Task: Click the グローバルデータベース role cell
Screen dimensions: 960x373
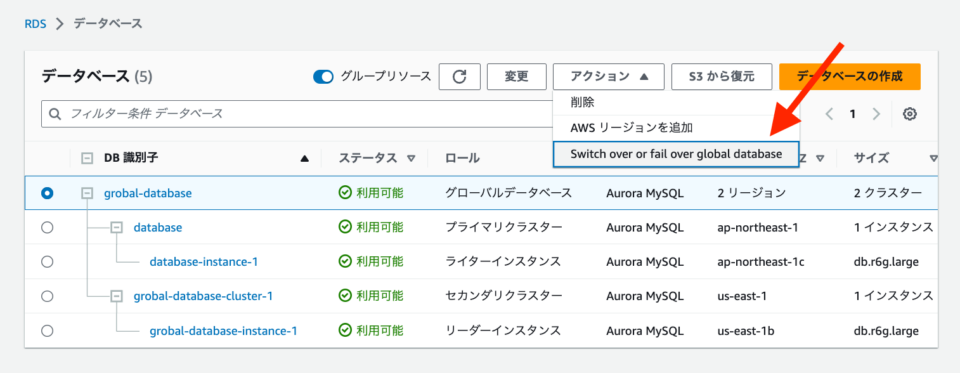Action: click(508, 193)
